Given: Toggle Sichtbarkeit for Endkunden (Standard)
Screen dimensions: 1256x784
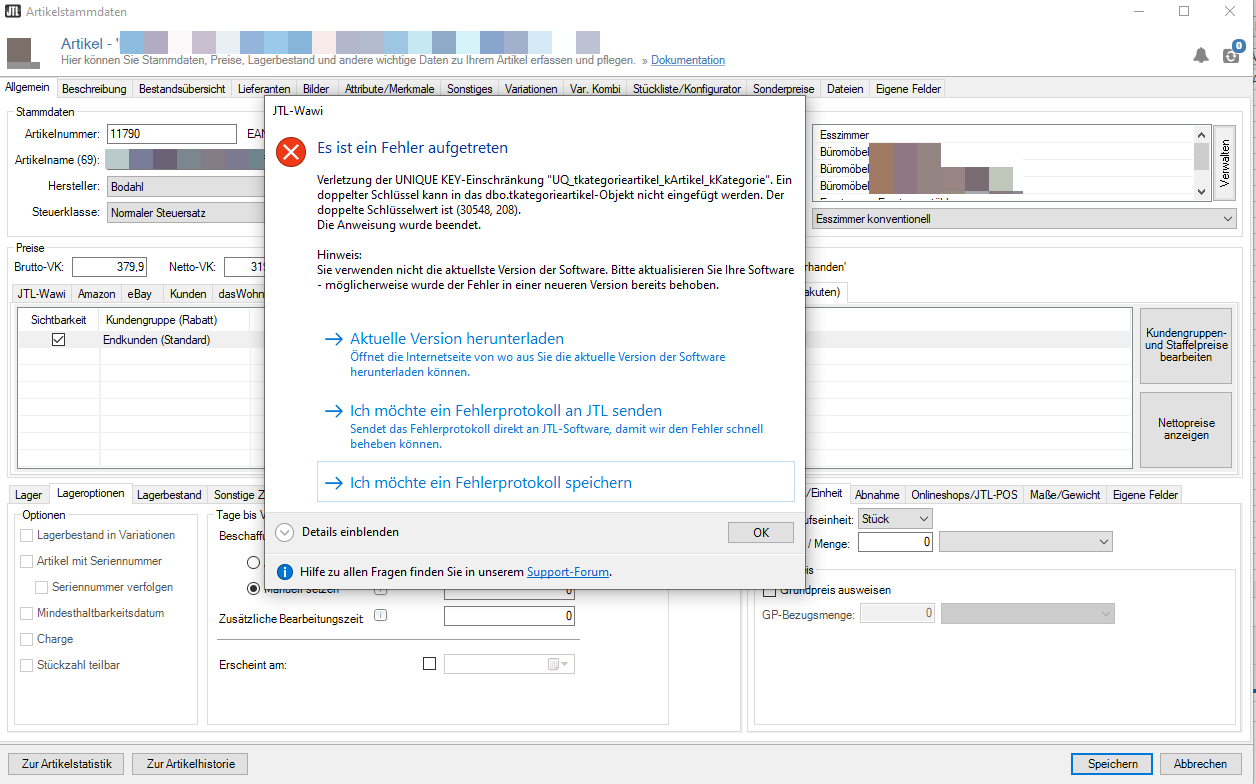Looking at the screenshot, I should point(58,340).
